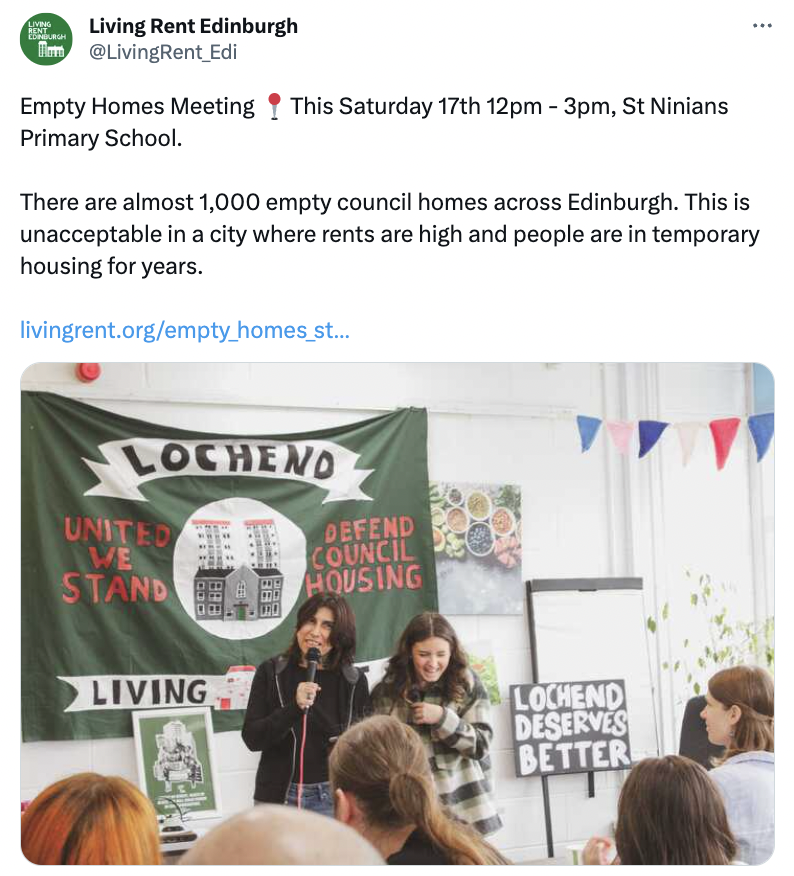794x876 pixels.
Task: Click the Living Rent Edinburgh display name
Action: 193,26
